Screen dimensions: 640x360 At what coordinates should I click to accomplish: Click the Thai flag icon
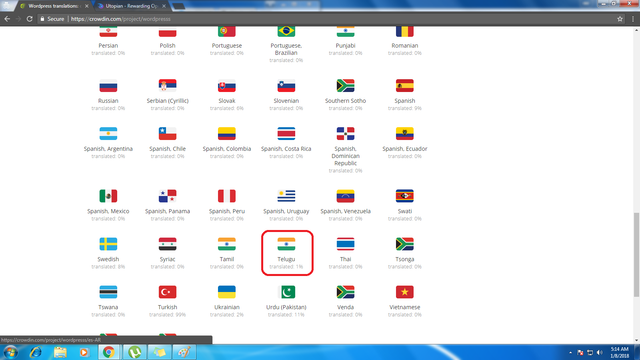pos(345,244)
